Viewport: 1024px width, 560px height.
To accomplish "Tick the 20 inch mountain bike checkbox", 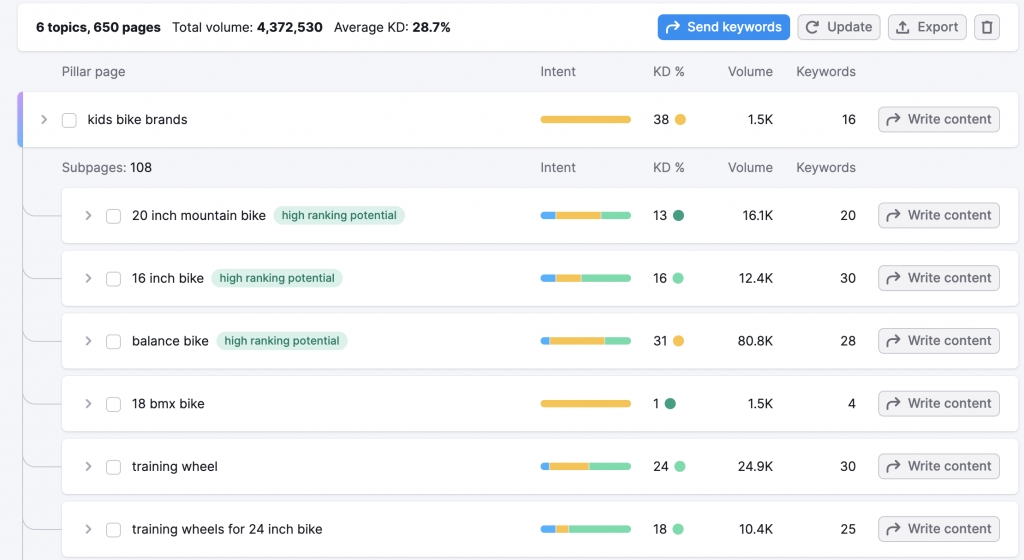I will 114,216.
